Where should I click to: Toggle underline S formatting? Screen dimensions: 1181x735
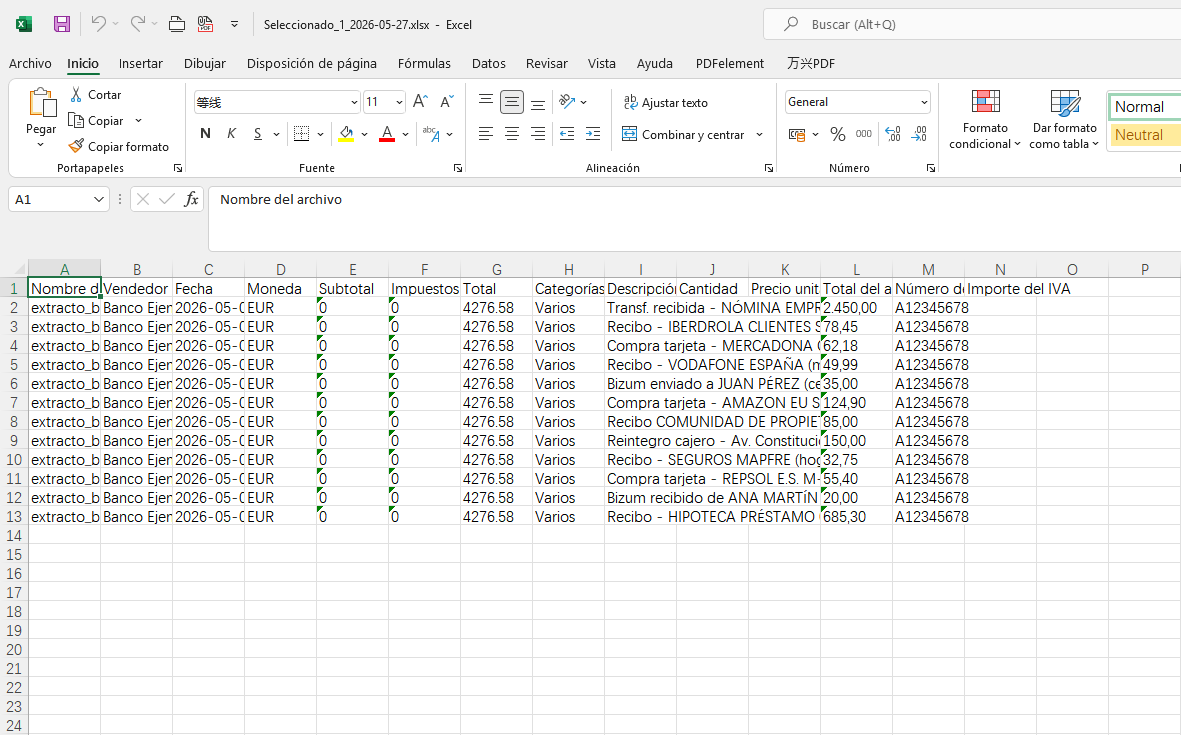(258, 134)
